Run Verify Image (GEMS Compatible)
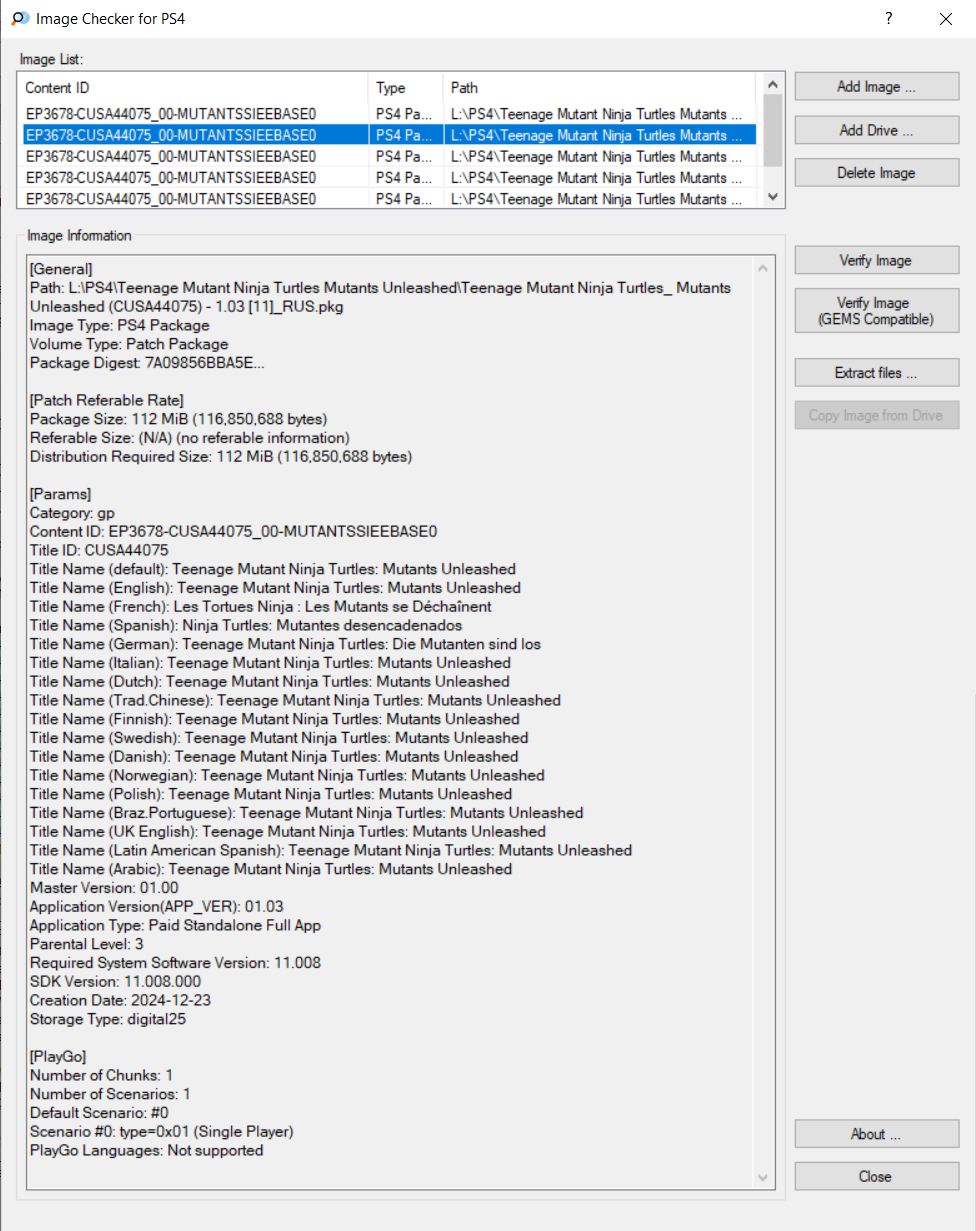The width and height of the screenshot is (976, 1231). [877, 311]
